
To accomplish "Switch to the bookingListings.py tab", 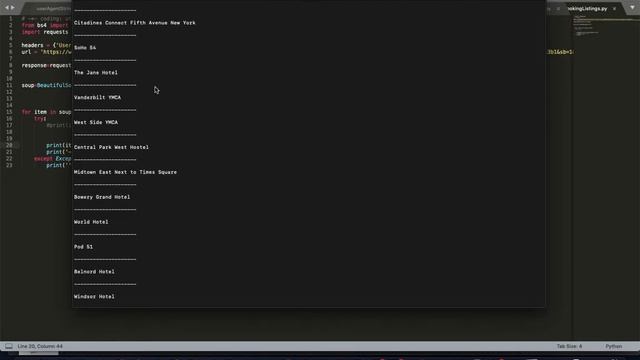I will coord(586,9).
